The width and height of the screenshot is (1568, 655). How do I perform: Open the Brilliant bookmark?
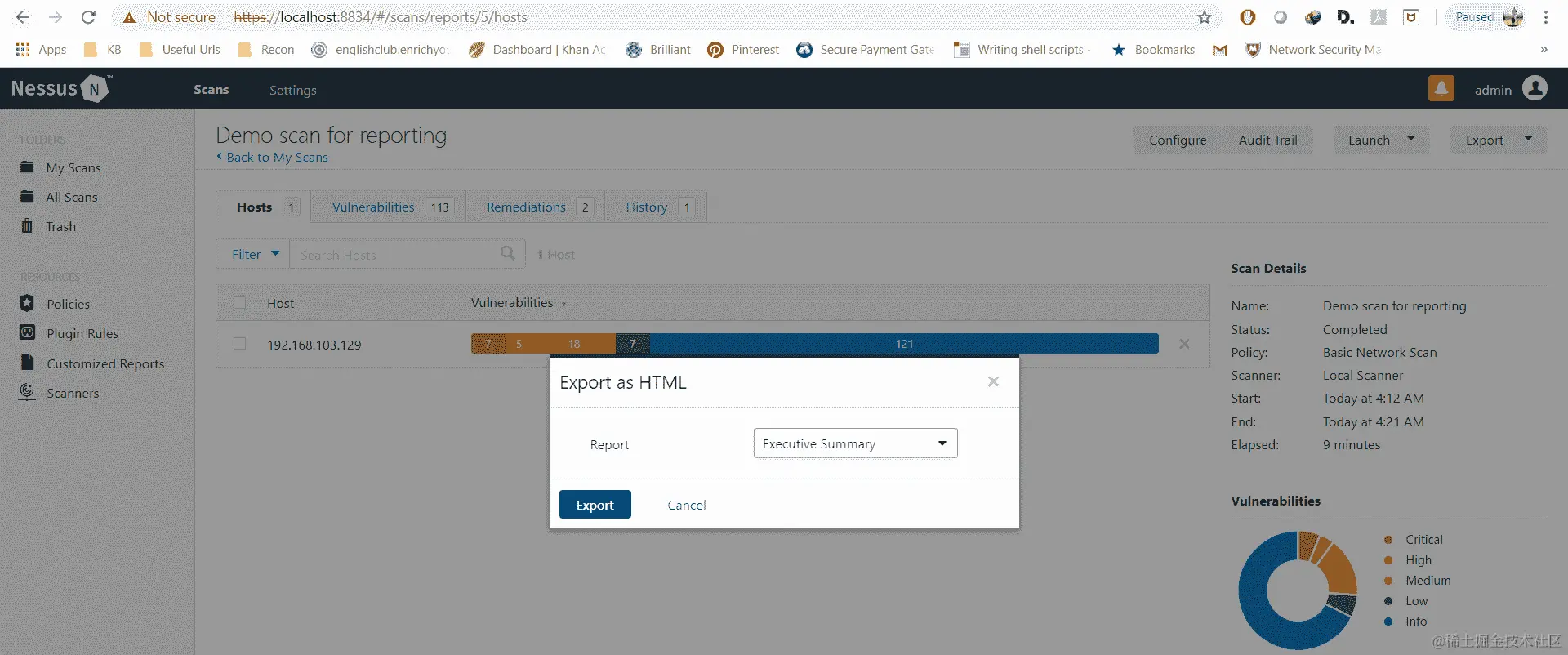[x=658, y=50]
